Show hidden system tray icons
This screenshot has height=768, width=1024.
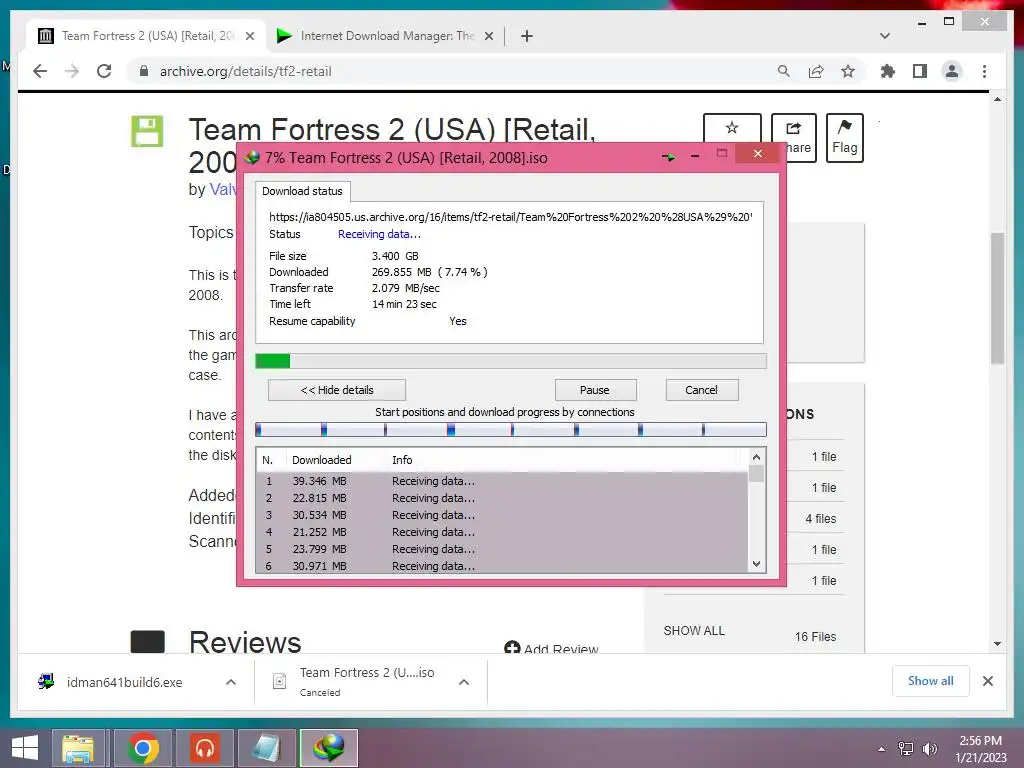882,749
